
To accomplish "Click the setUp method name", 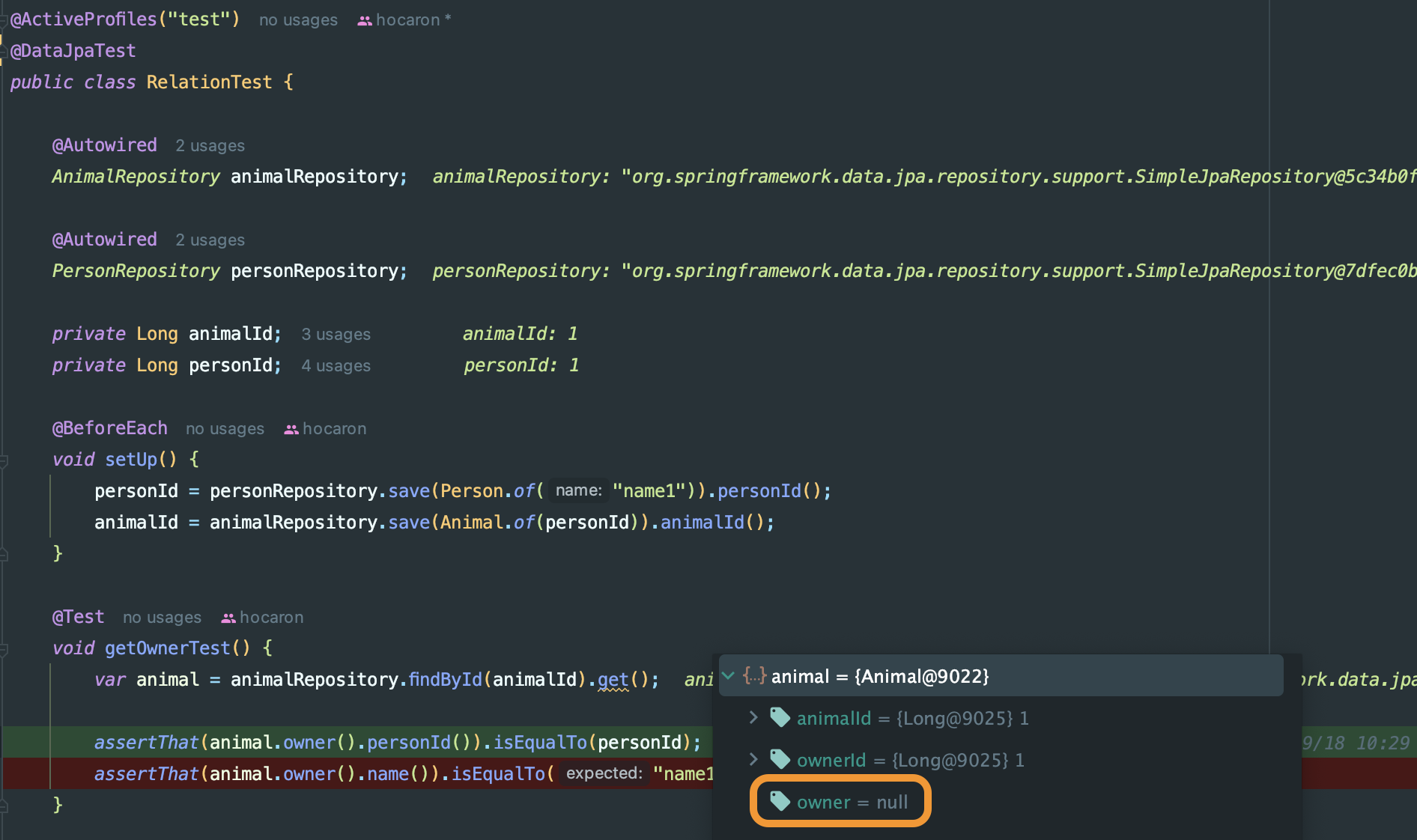I will click(x=131, y=459).
